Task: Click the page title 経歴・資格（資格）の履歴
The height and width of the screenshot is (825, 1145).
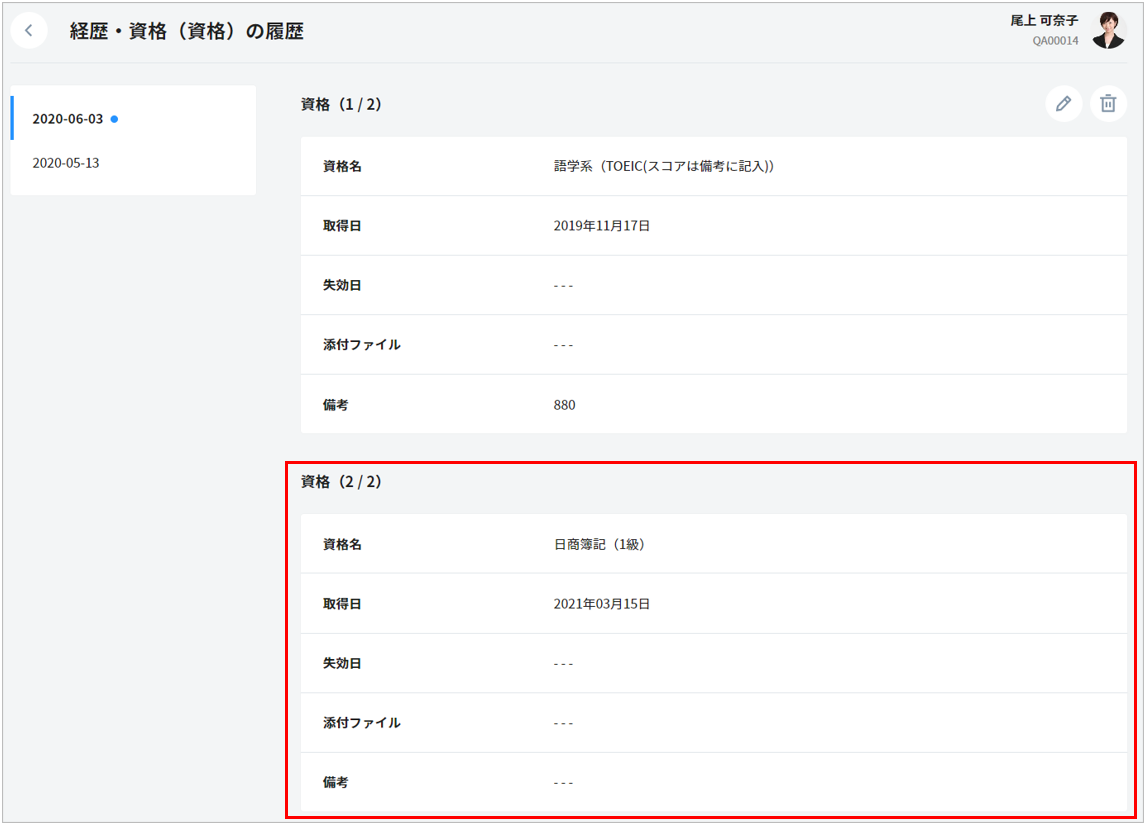Action: coord(186,32)
